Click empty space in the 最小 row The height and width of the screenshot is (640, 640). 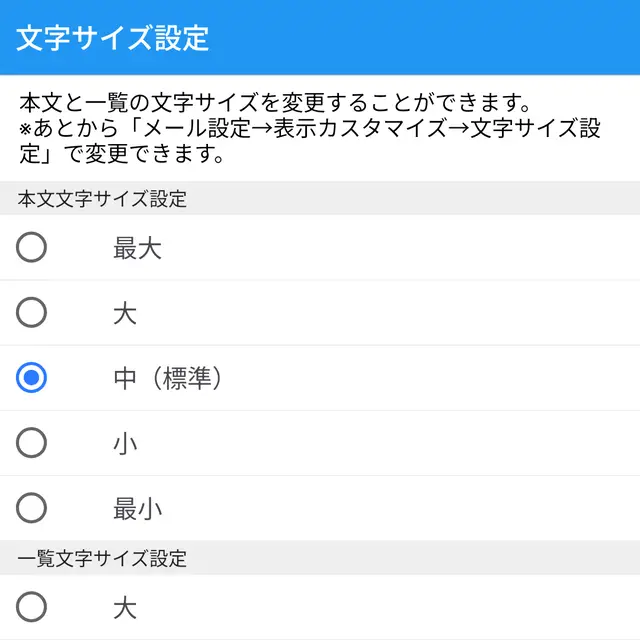pos(400,509)
